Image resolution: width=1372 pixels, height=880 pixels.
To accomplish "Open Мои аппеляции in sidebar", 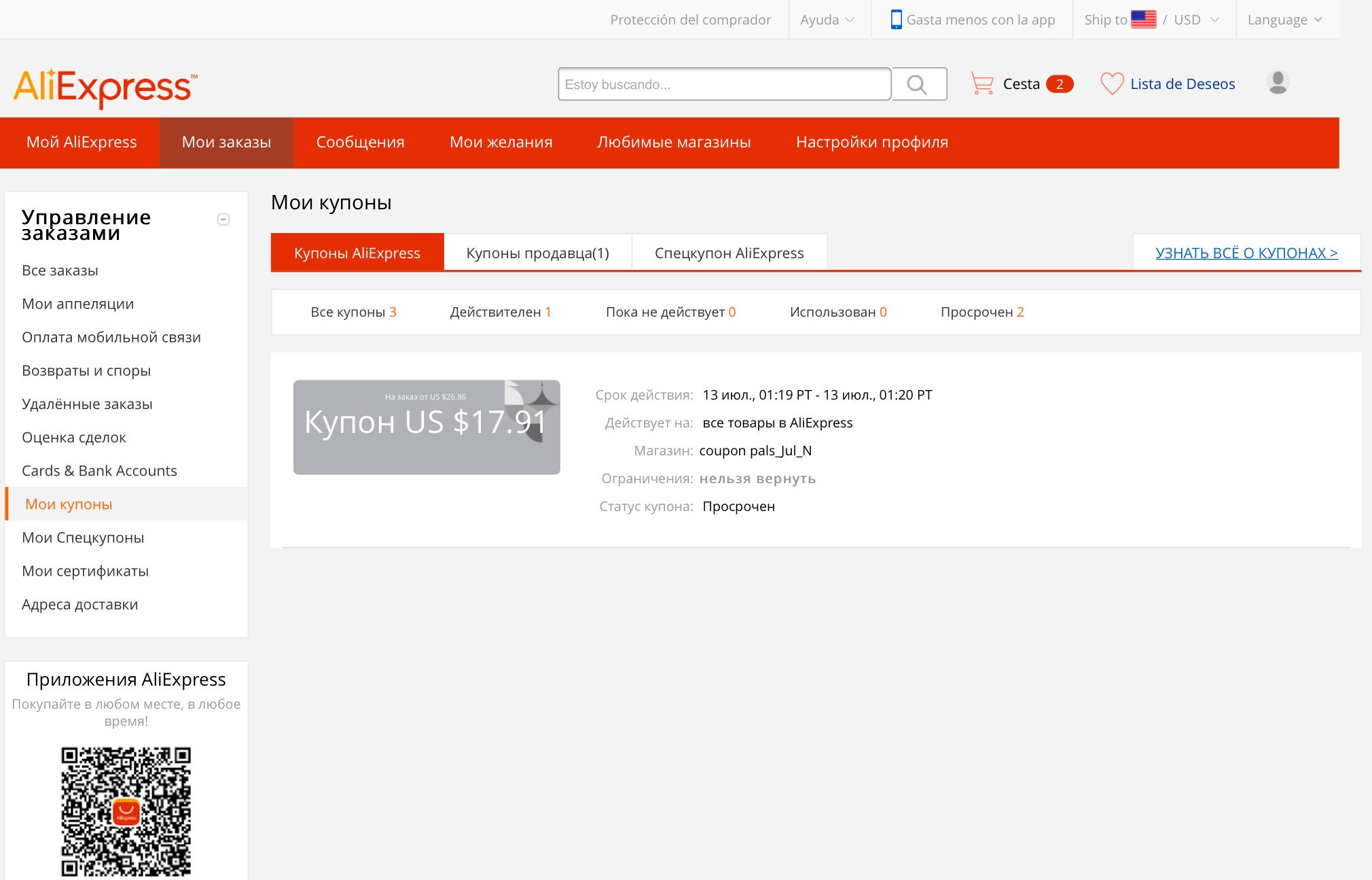I will pos(77,304).
